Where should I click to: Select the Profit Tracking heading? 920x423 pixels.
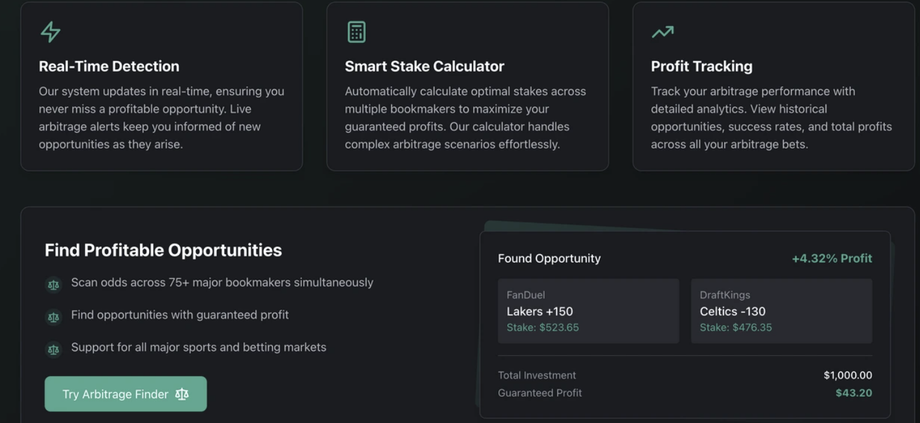pos(702,66)
